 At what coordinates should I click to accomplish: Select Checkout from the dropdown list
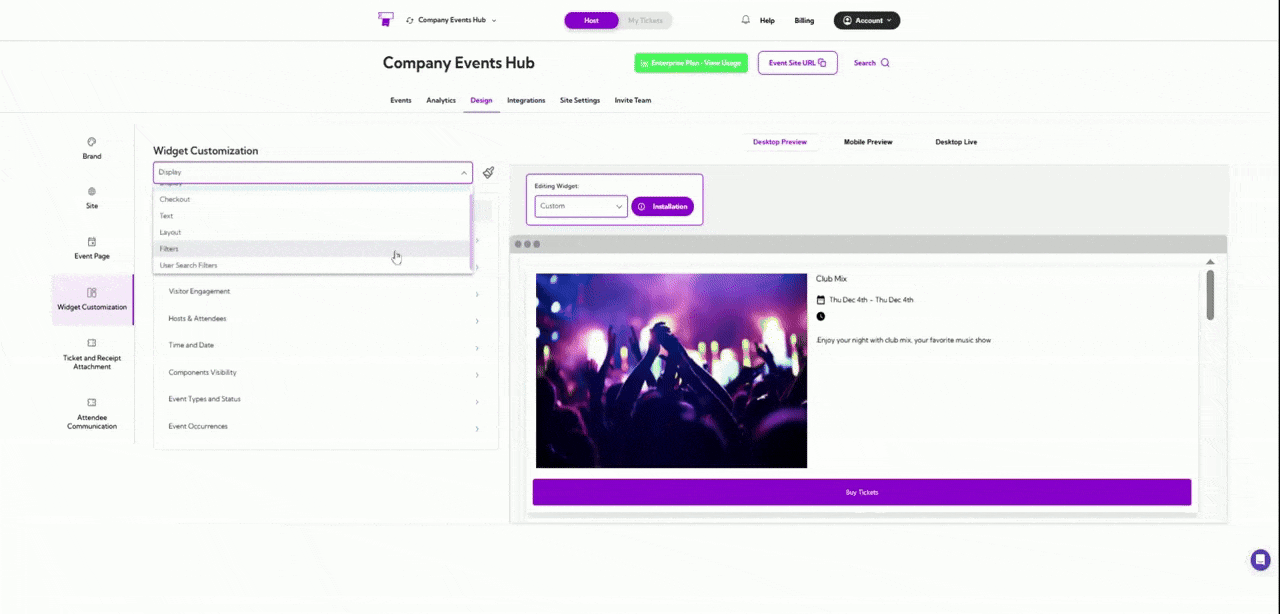click(311, 199)
